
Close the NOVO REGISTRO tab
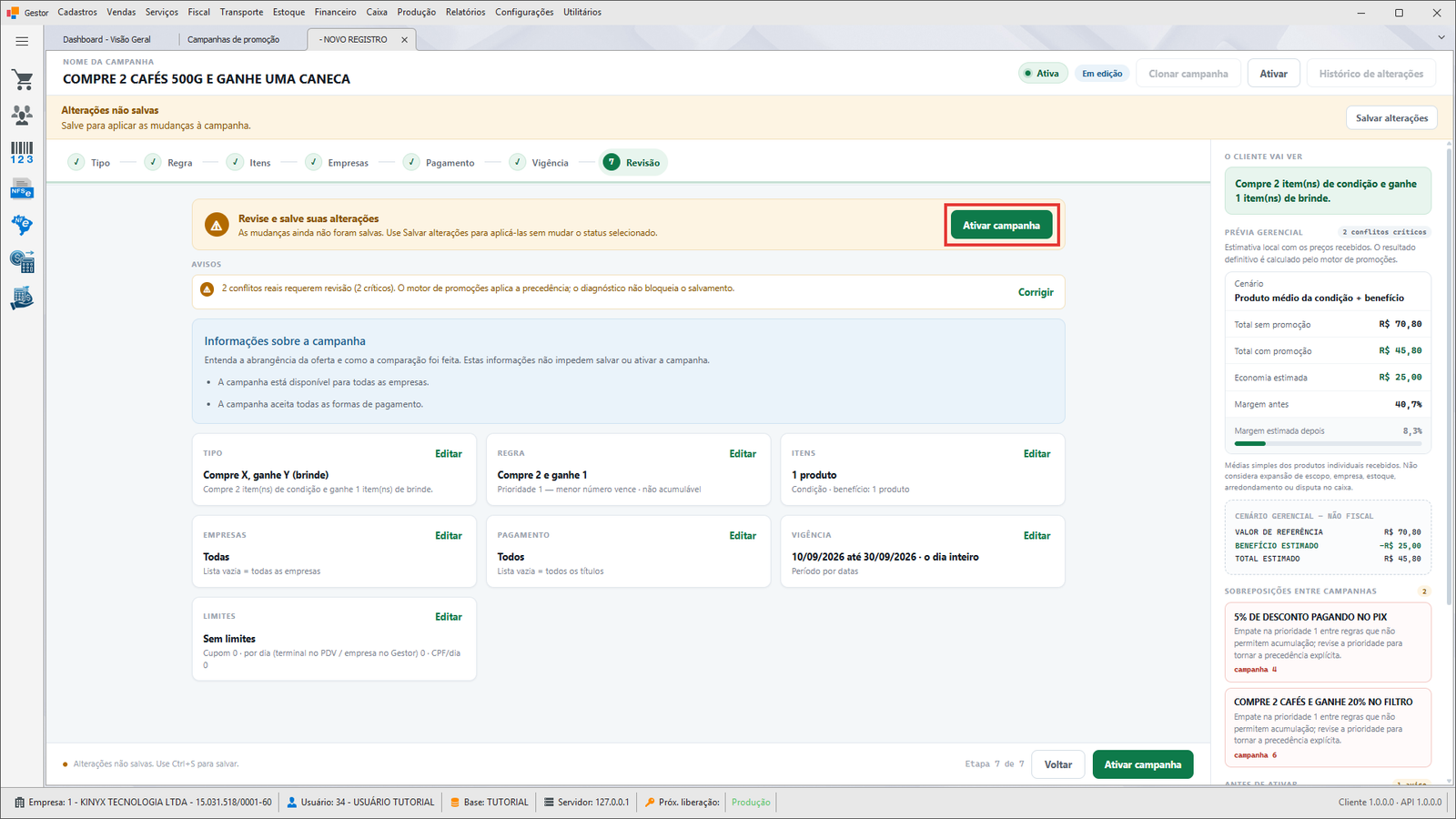coord(405,40)
